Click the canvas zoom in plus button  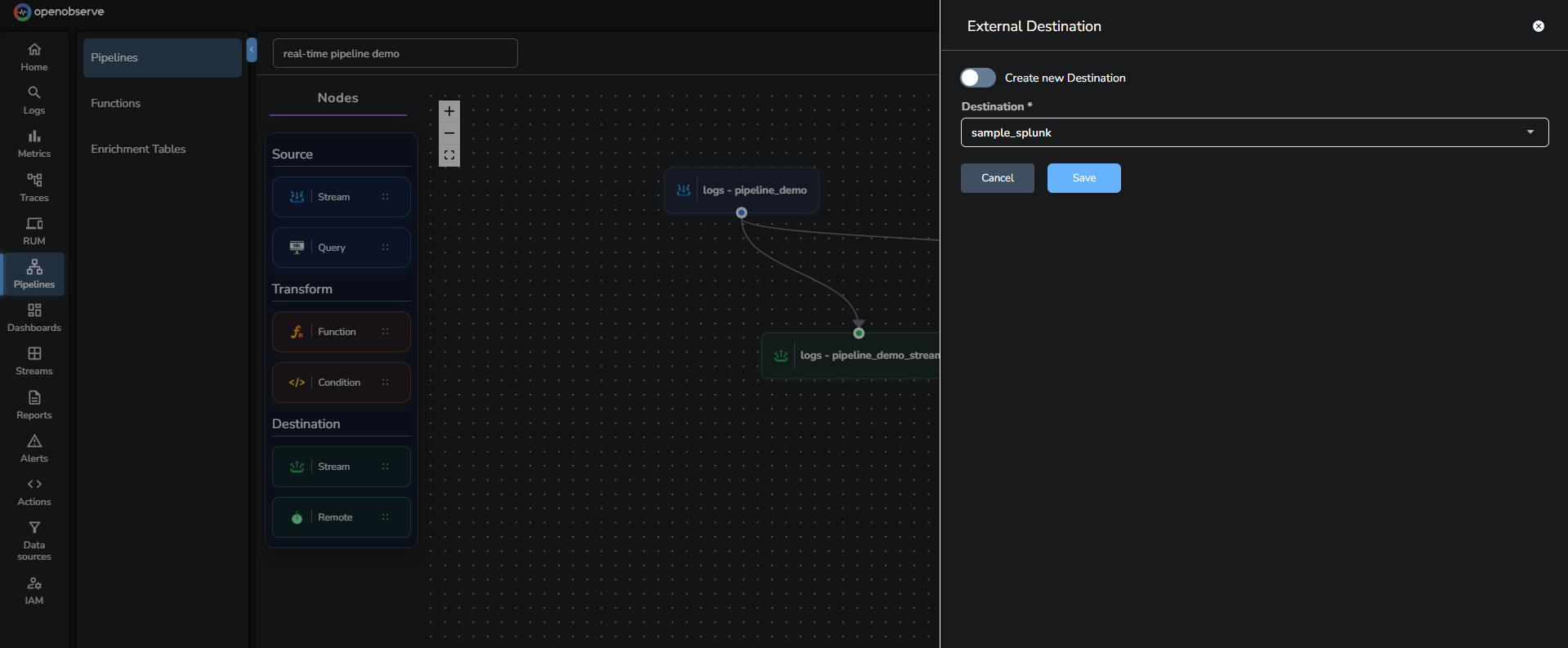click(449, 111)
